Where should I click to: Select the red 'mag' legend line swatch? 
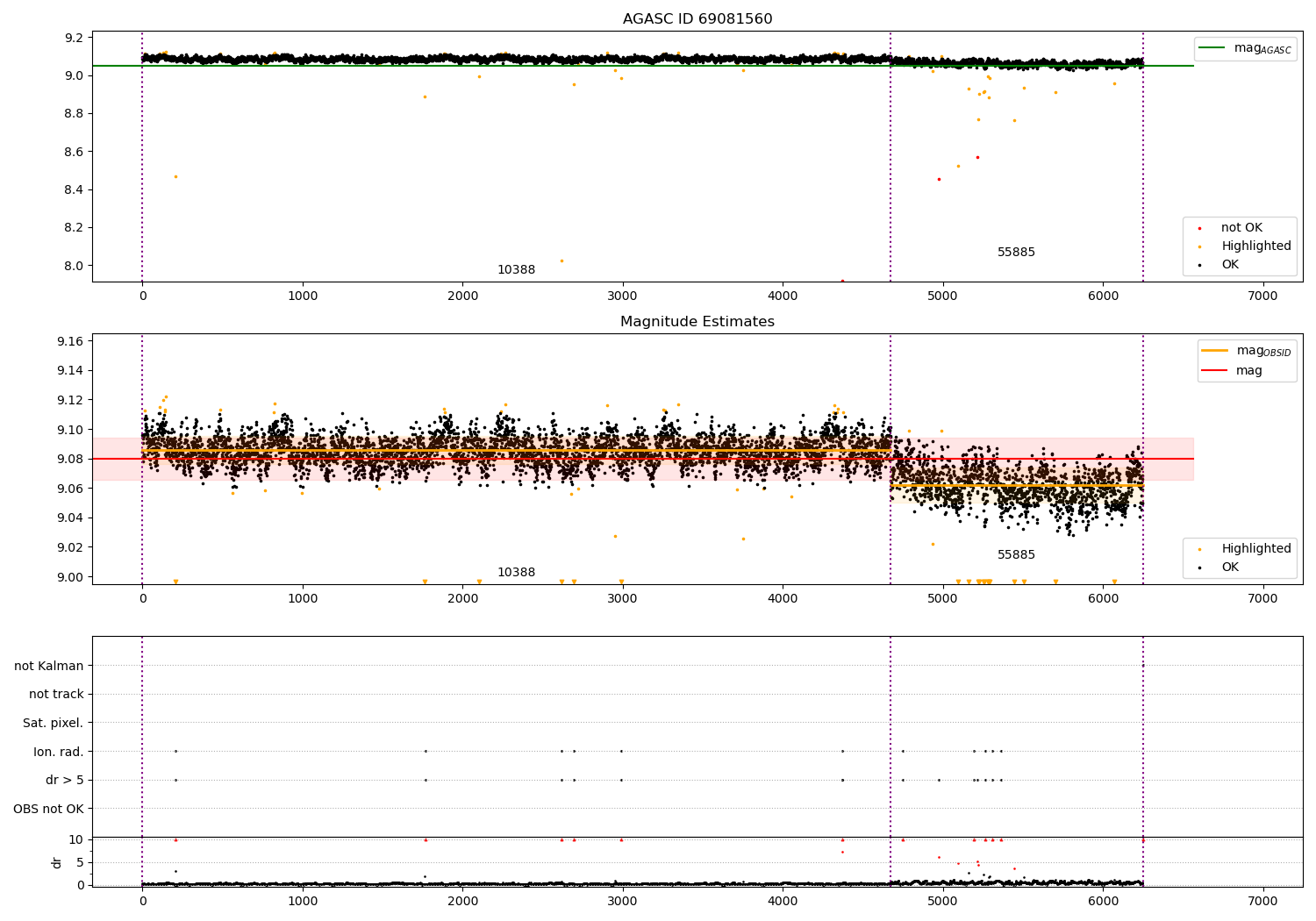(x=1215, y=370)
